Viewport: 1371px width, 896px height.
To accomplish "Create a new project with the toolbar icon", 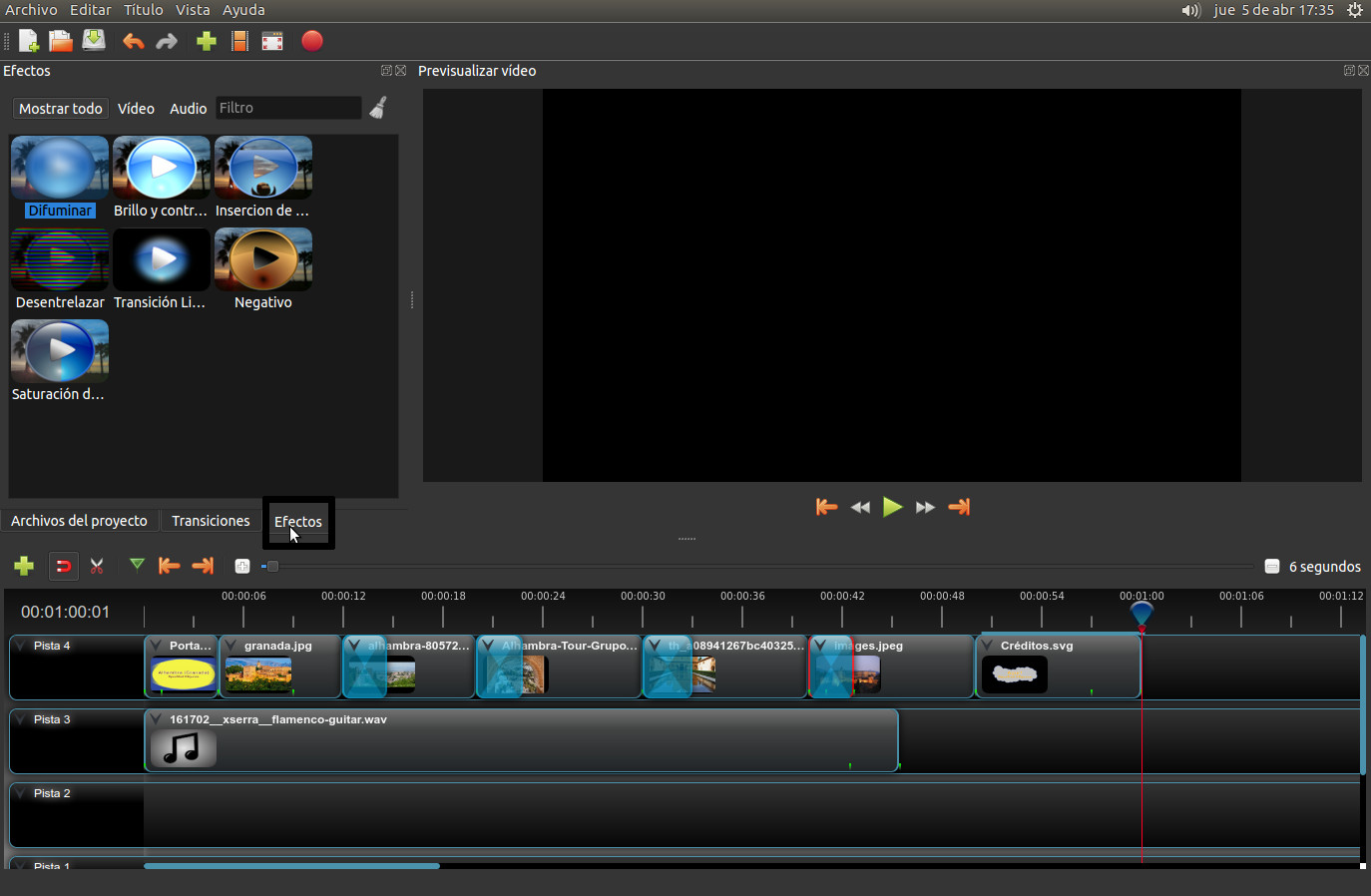I will tap(28, 41).
